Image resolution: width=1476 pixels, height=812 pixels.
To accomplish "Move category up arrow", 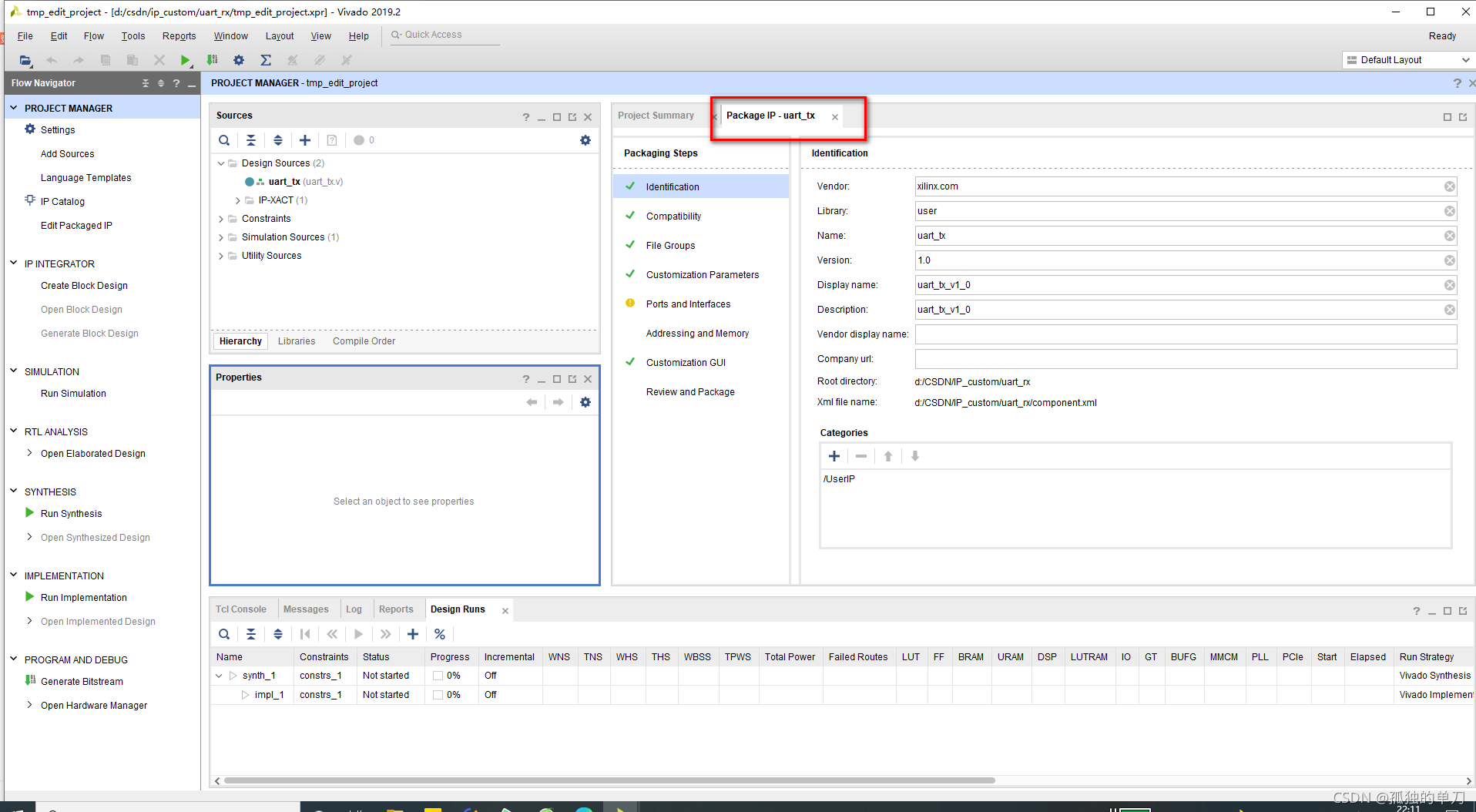I will pos(888,456).
